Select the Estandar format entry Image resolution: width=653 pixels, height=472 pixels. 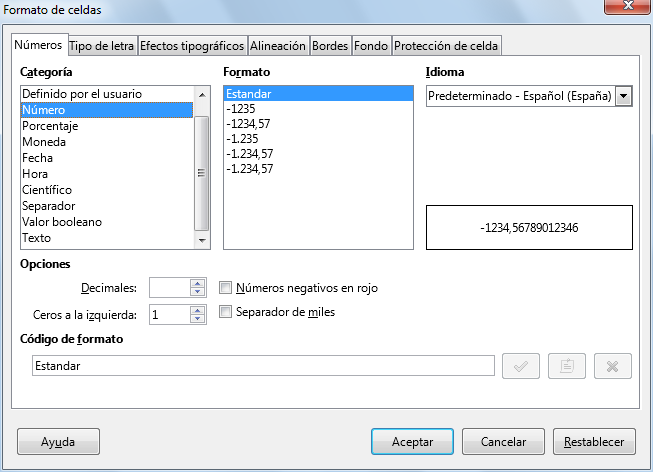click(319, 94)
